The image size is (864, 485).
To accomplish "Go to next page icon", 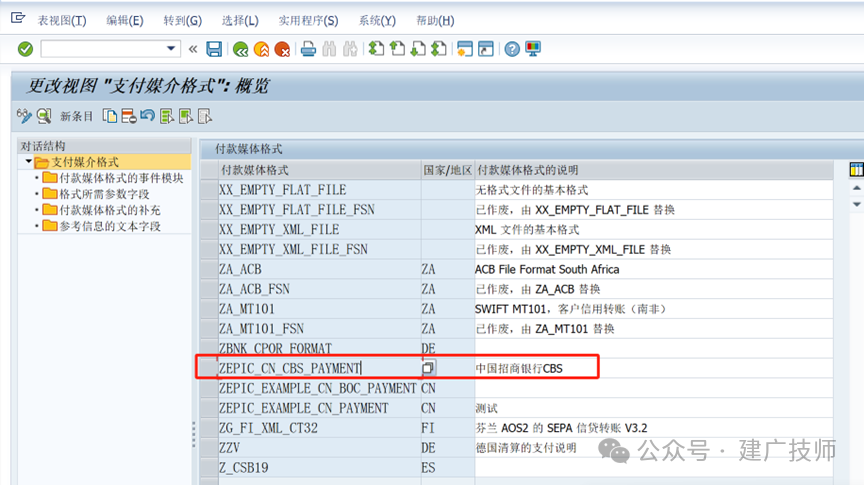I will tap(418, 49).
